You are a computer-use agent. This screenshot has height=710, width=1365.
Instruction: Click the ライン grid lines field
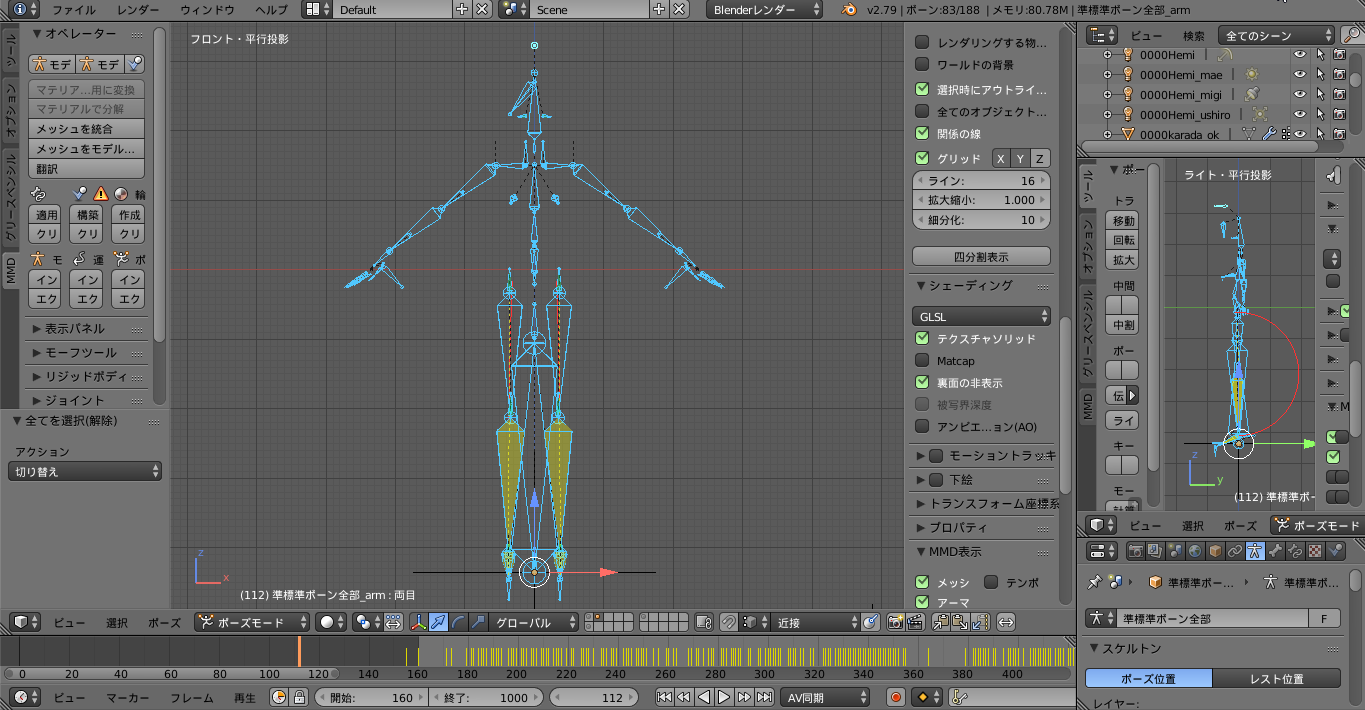[x=981, y=181]
